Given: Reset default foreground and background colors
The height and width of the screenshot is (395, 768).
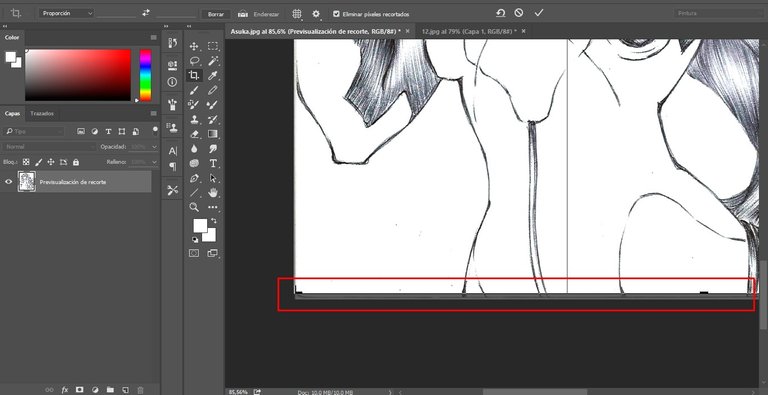Looking at the screenshot, I should (195, 239).
